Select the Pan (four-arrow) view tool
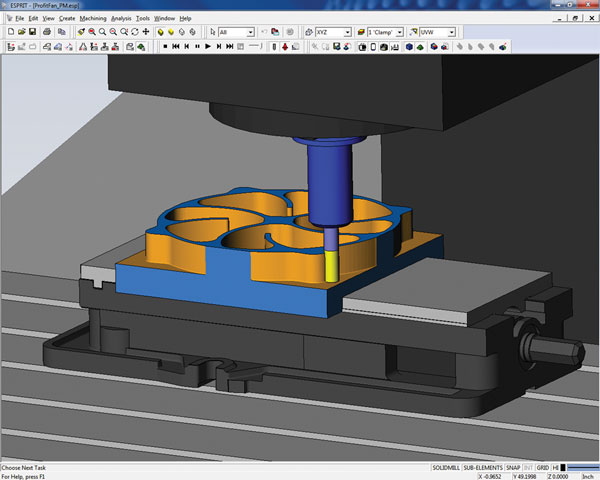This screenshot has width=600, height=480. coord(147,32)
